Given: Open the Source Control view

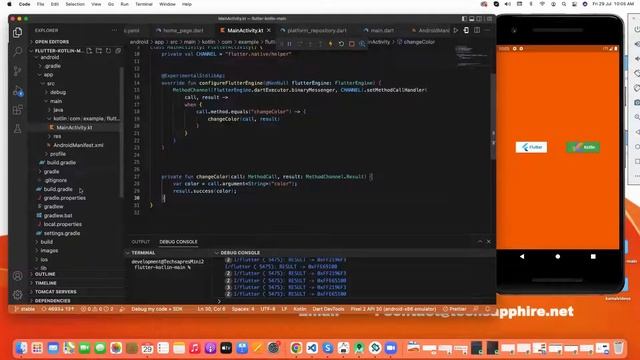Looking at the screenshot, I should (x=18, y=71).
